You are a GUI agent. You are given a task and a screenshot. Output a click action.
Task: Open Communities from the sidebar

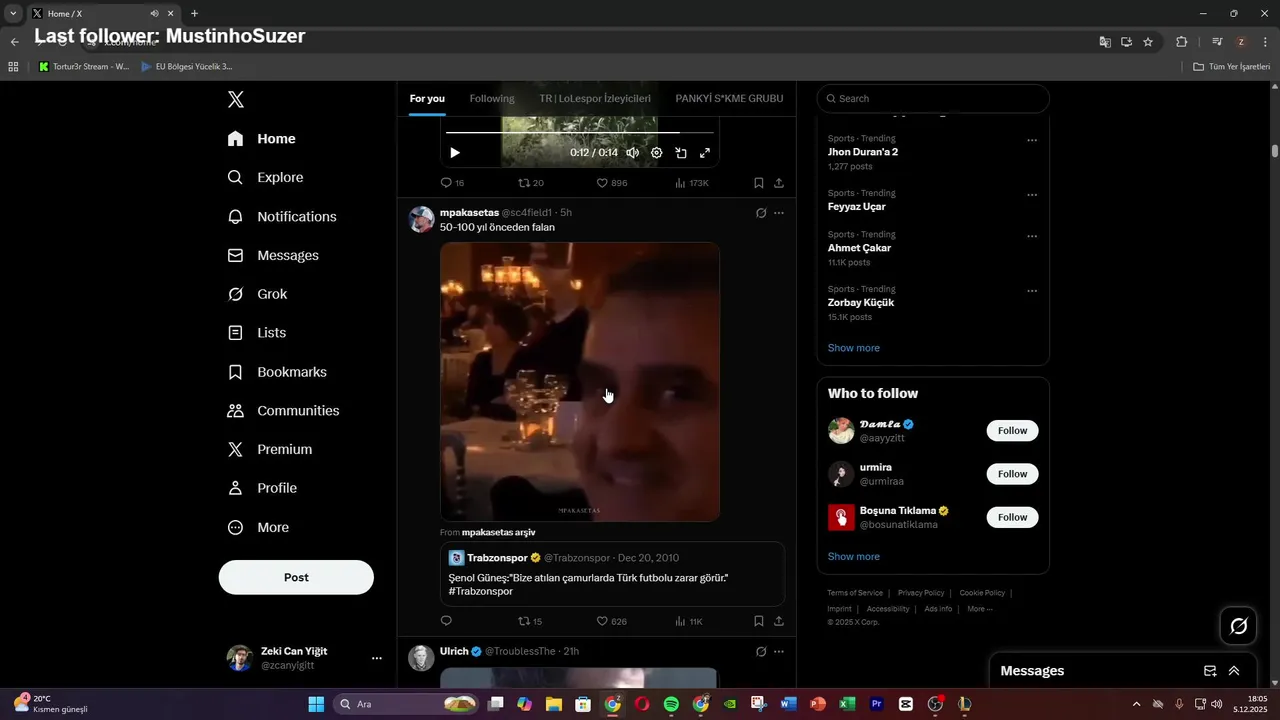[x=283, y=411]
